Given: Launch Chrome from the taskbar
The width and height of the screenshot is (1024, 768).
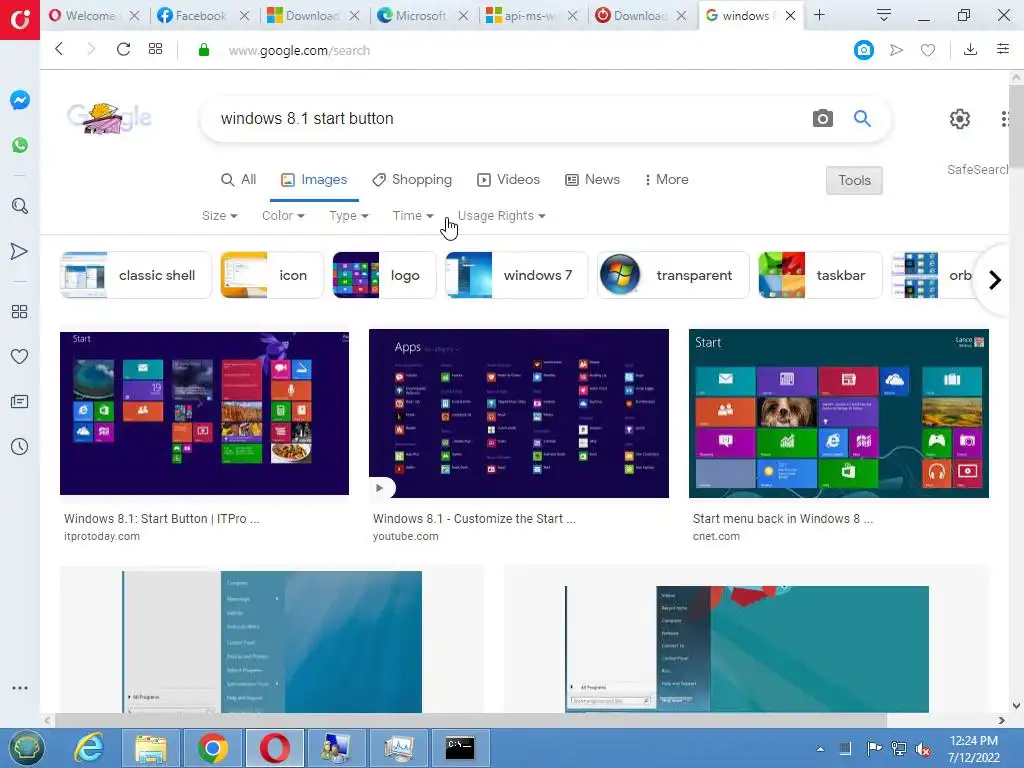Looking at the screenshot, I should [x=212, y=748].
